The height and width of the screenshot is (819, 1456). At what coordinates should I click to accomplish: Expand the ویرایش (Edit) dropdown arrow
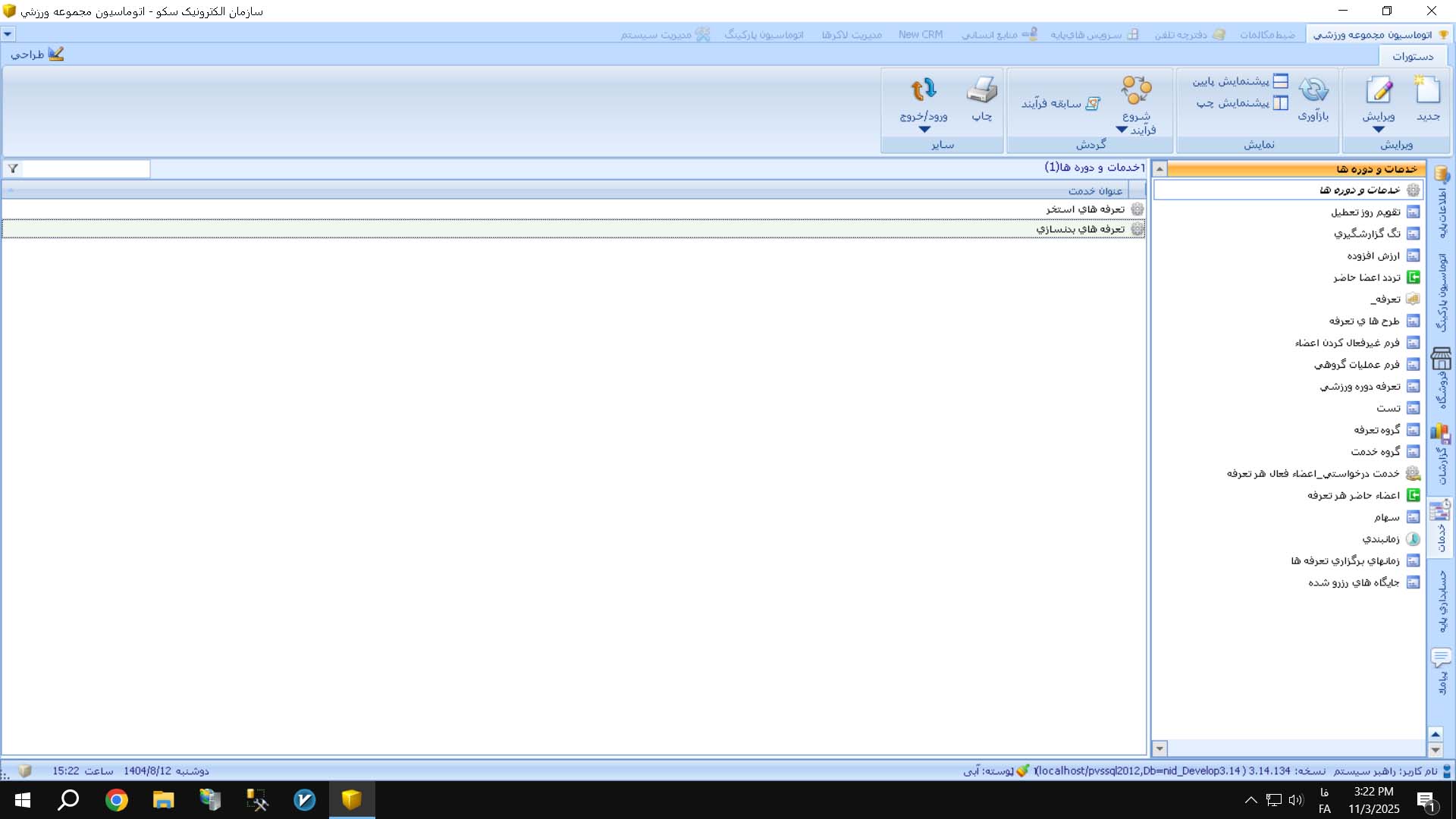pos(1379,130)
